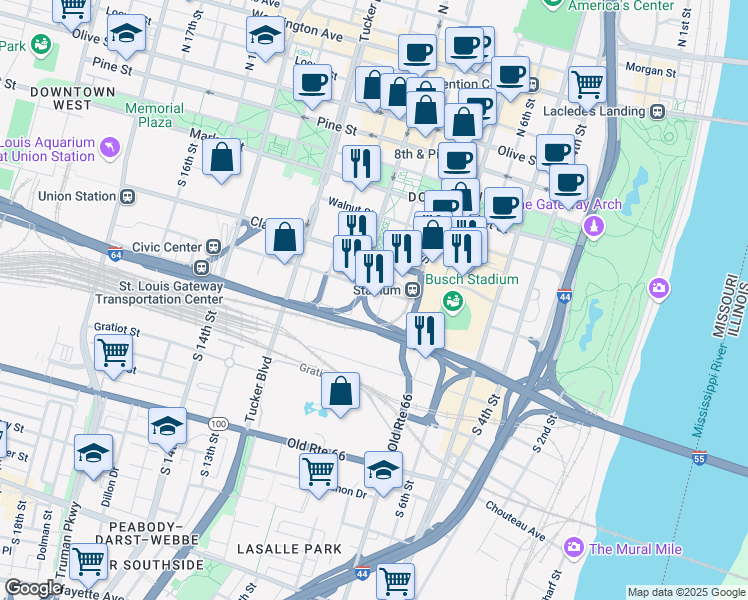Click the Union Station label
Viewport: 748px width, 600px height.
[77, 196]
